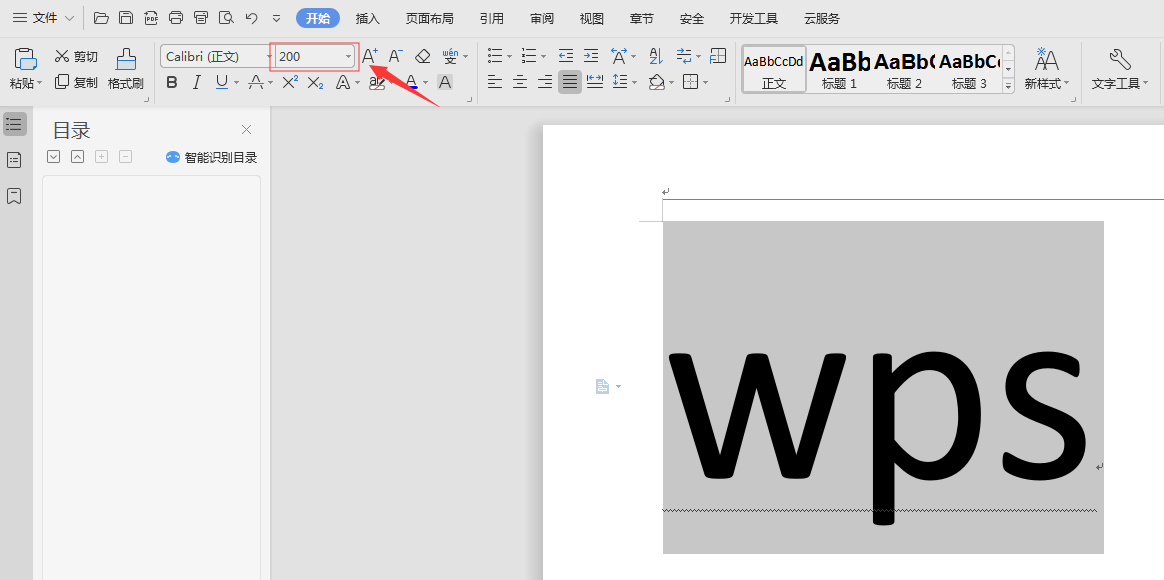The height and width of the screenshot is (580, 1164).
Task: Cut selection with 剪切
Action: pyautogui.click(x=76, y=56)
